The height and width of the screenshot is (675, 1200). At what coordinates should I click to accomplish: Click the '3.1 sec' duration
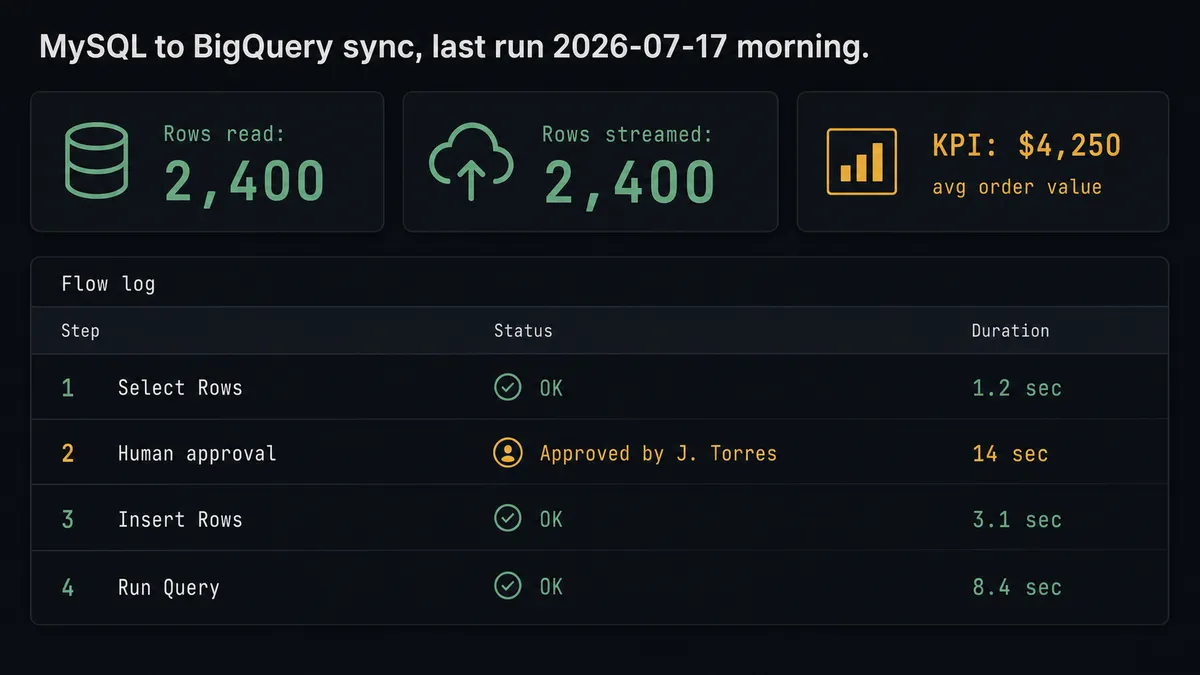tap(1017, 520)
